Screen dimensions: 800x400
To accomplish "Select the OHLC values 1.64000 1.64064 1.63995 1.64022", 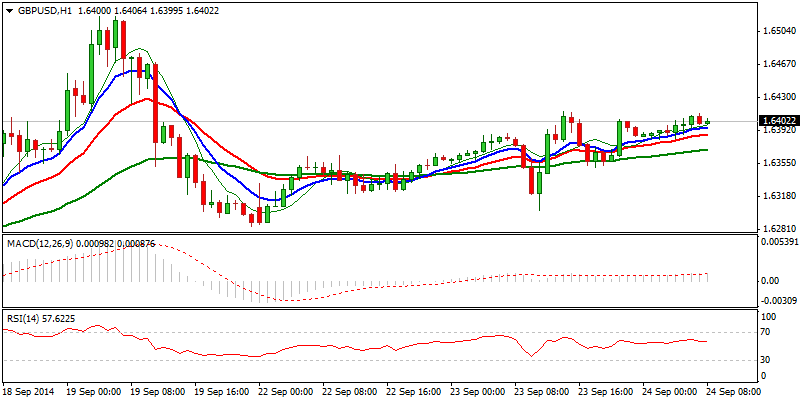I will tap(148, 10).
